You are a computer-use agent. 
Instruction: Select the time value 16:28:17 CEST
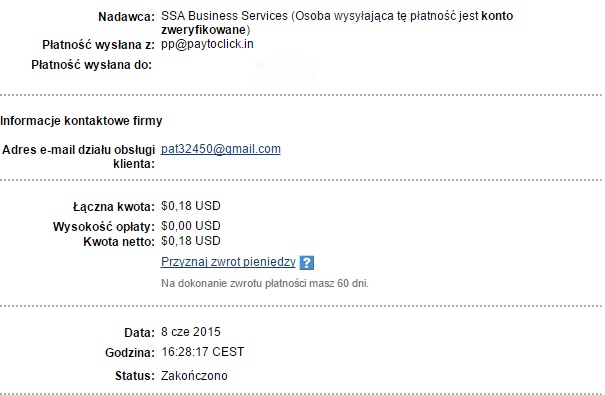(x=203, y=352)
